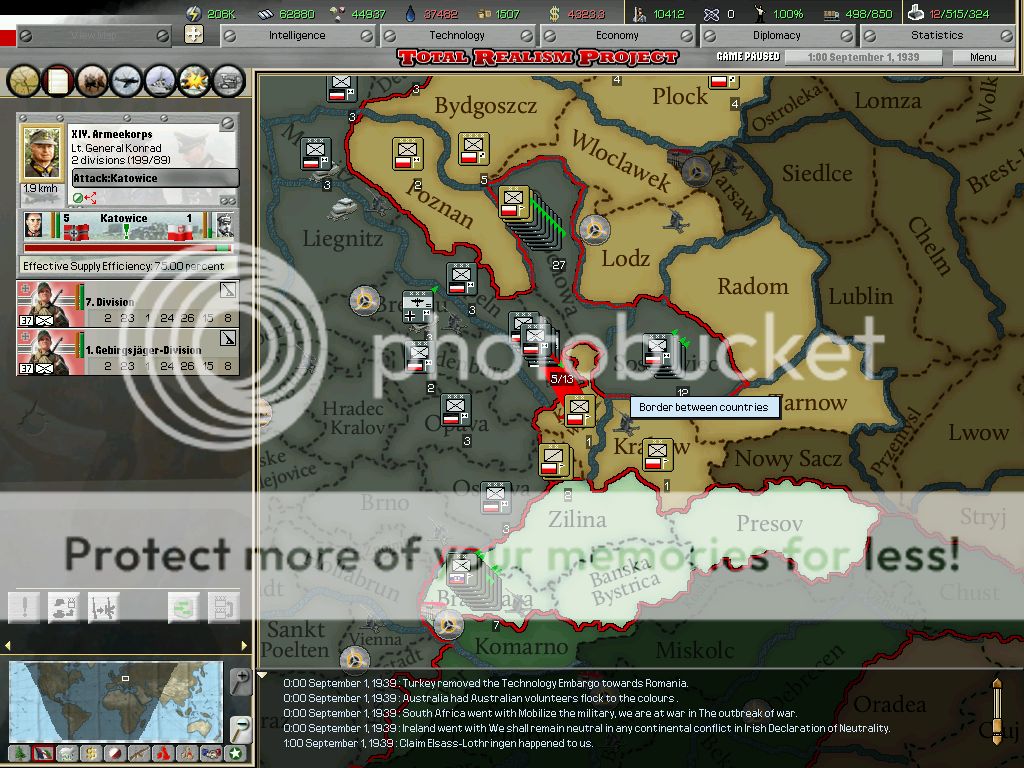The height and width of the screenshot is (768, 1024).
Task: Select the 1. Gebirgsjäger-Division row
Action: 128,357
